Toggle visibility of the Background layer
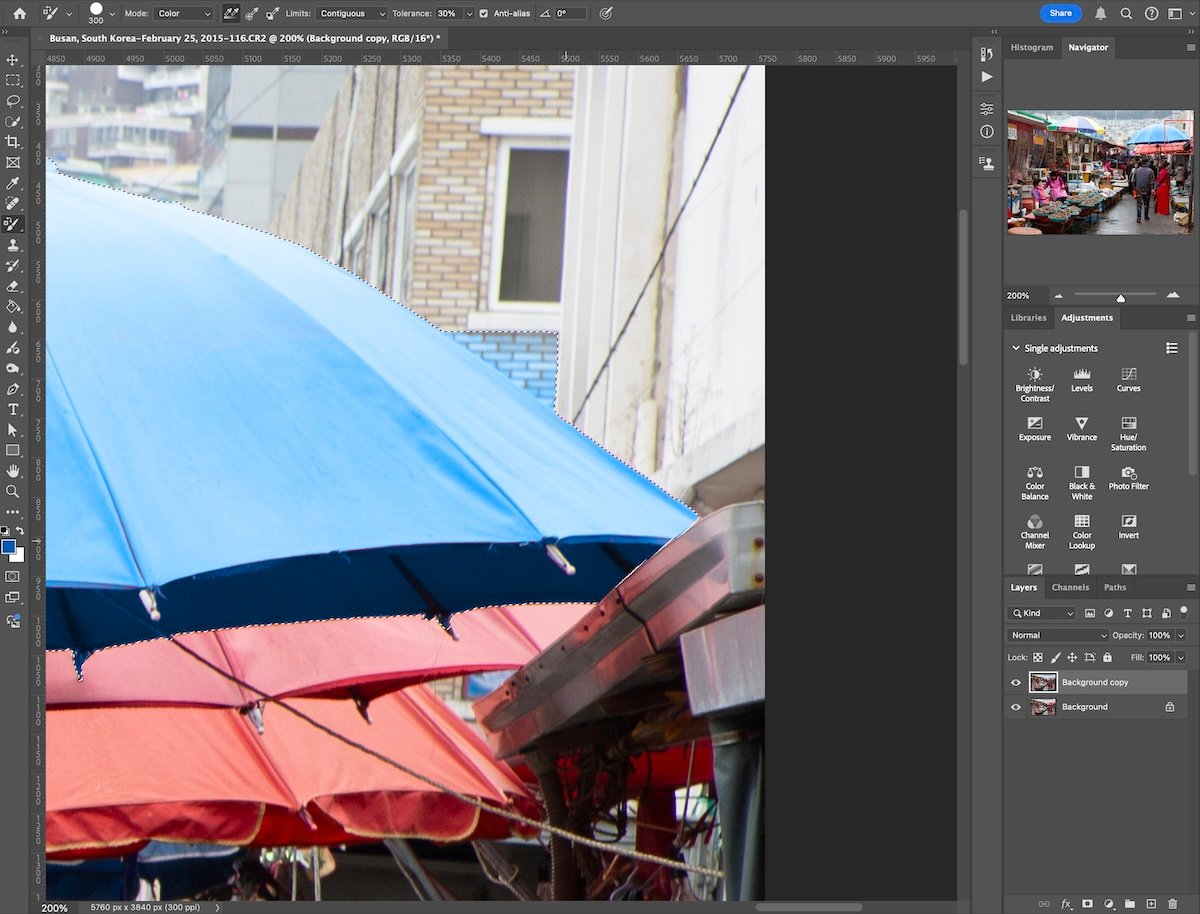 coord(1016,706)
